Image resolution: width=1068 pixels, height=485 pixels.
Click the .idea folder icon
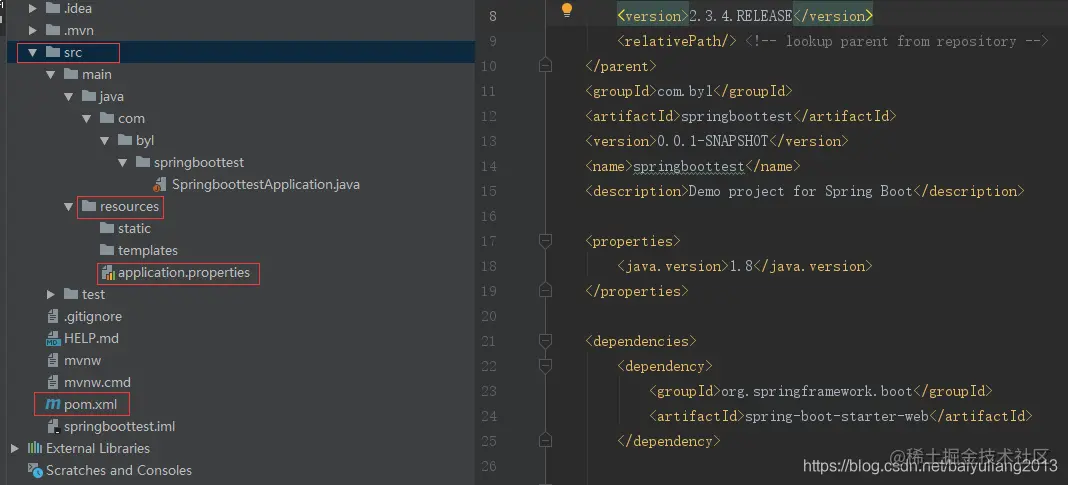coord(52,9)
